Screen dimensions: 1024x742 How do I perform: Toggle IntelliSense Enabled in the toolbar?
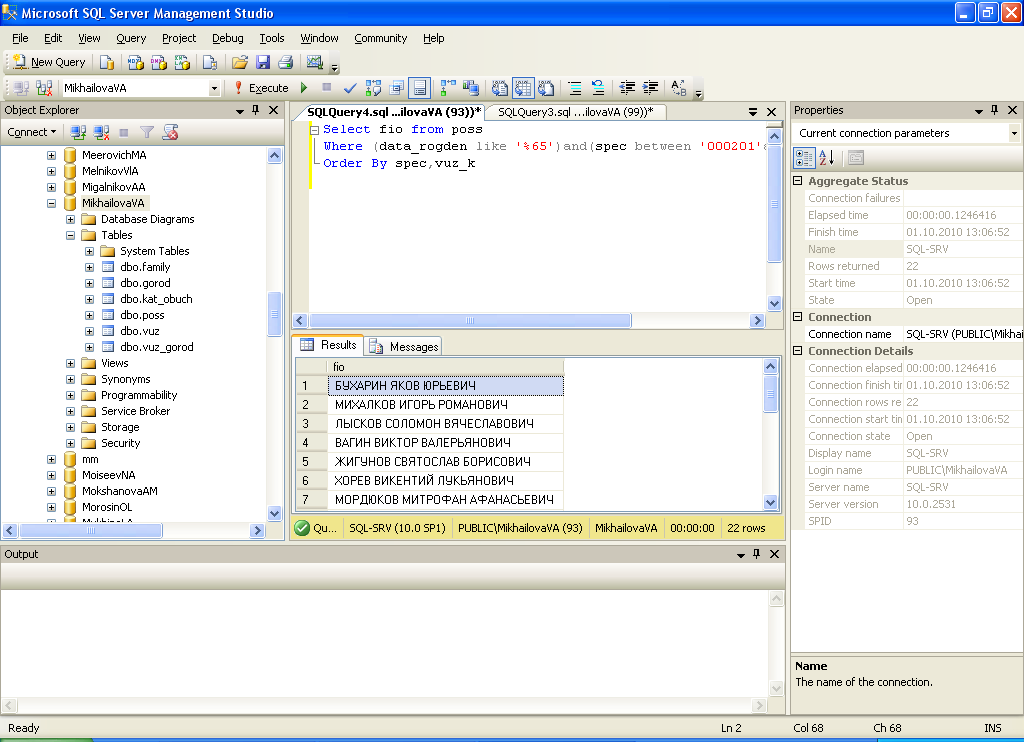[x=419, y=88]
